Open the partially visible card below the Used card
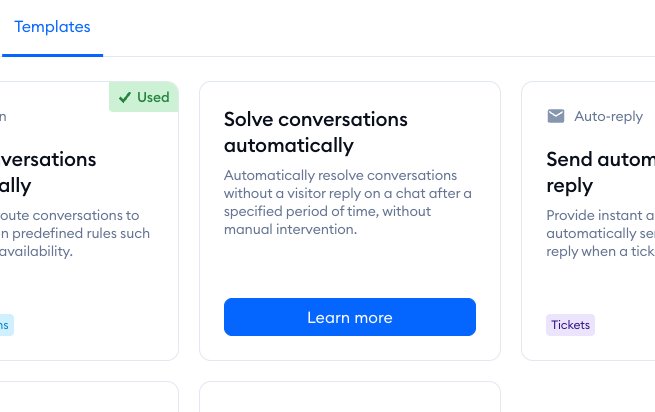The image size is (655, 412). tap(89, 397)
